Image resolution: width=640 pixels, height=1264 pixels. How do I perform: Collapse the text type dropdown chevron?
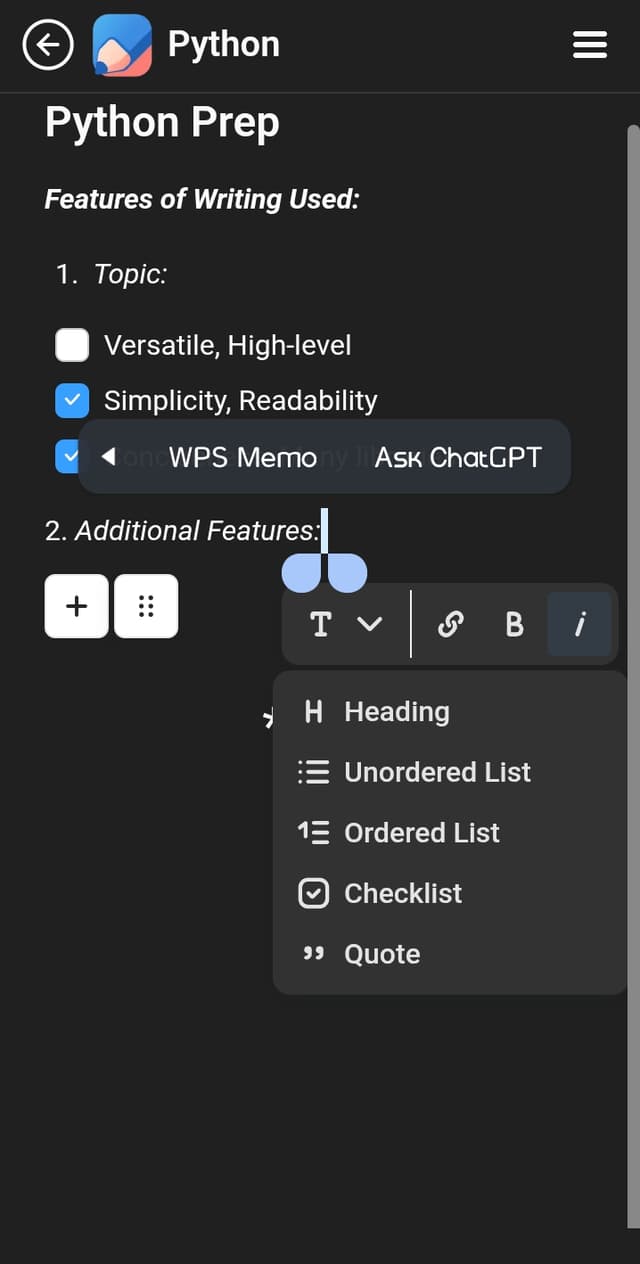pyautogui.click(x=369, y=624)
